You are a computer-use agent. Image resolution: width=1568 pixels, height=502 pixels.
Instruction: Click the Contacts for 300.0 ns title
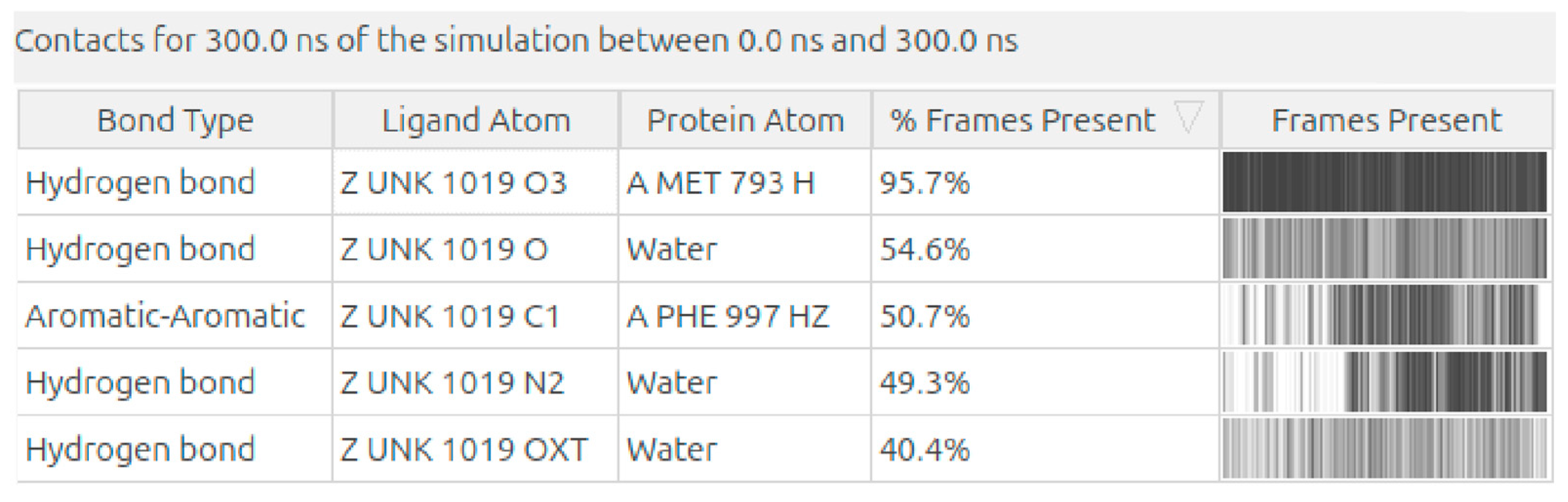516,41
